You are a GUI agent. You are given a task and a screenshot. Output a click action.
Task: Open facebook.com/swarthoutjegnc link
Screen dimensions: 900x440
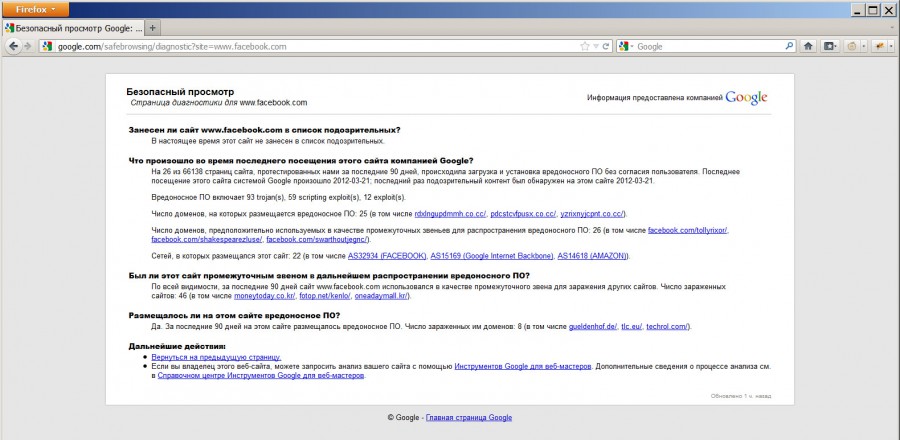(x=317, y=239)
